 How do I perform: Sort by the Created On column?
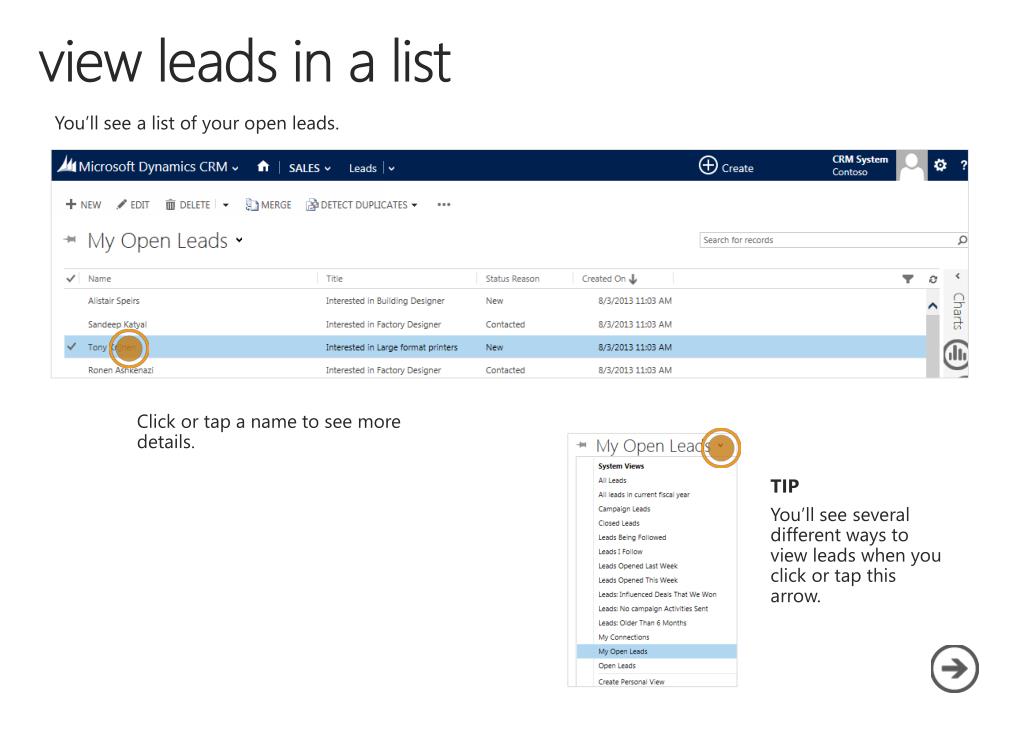(x=609, y=279)
